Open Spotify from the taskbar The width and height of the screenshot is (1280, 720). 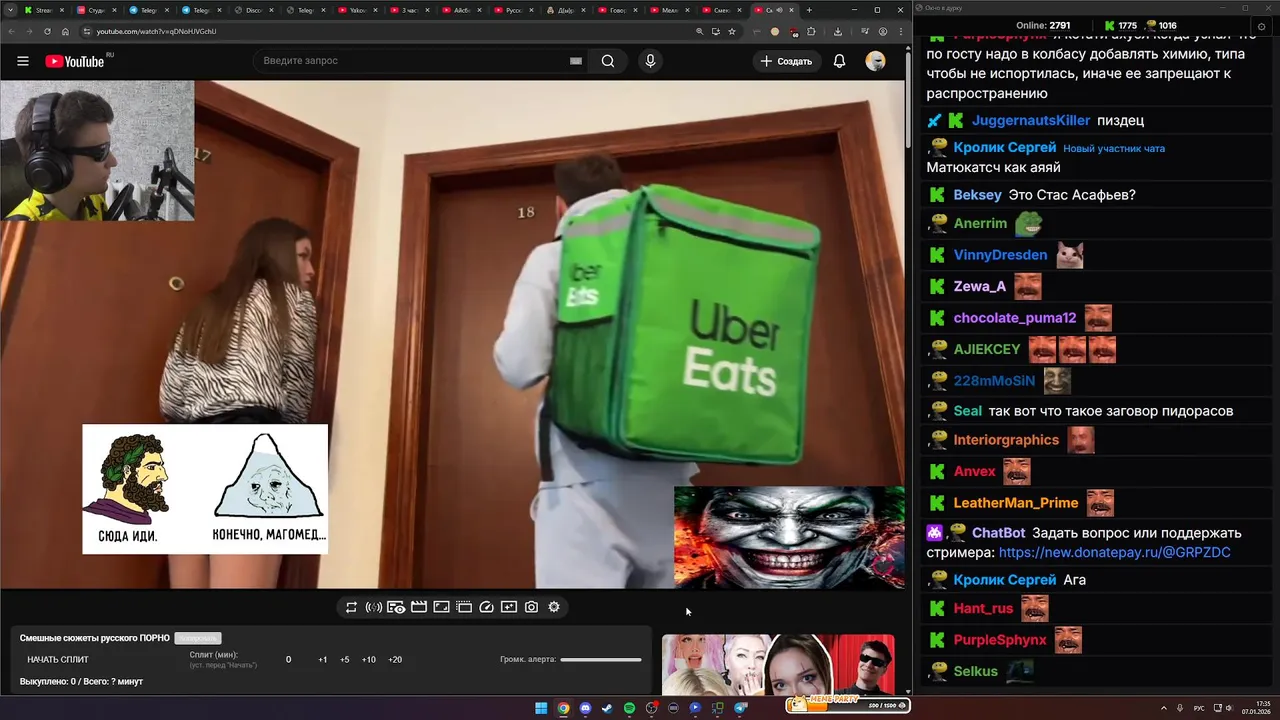click(629, 708)
